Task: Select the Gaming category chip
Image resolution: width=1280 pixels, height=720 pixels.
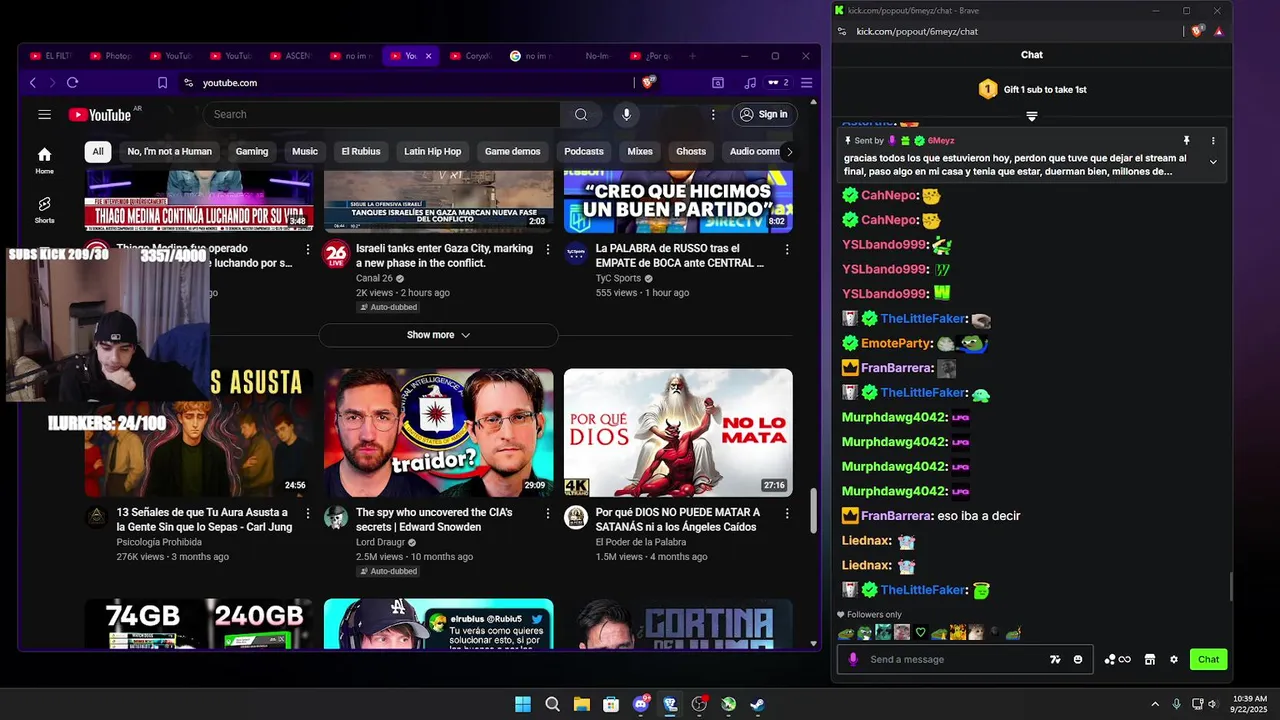Action: (252, 152)
